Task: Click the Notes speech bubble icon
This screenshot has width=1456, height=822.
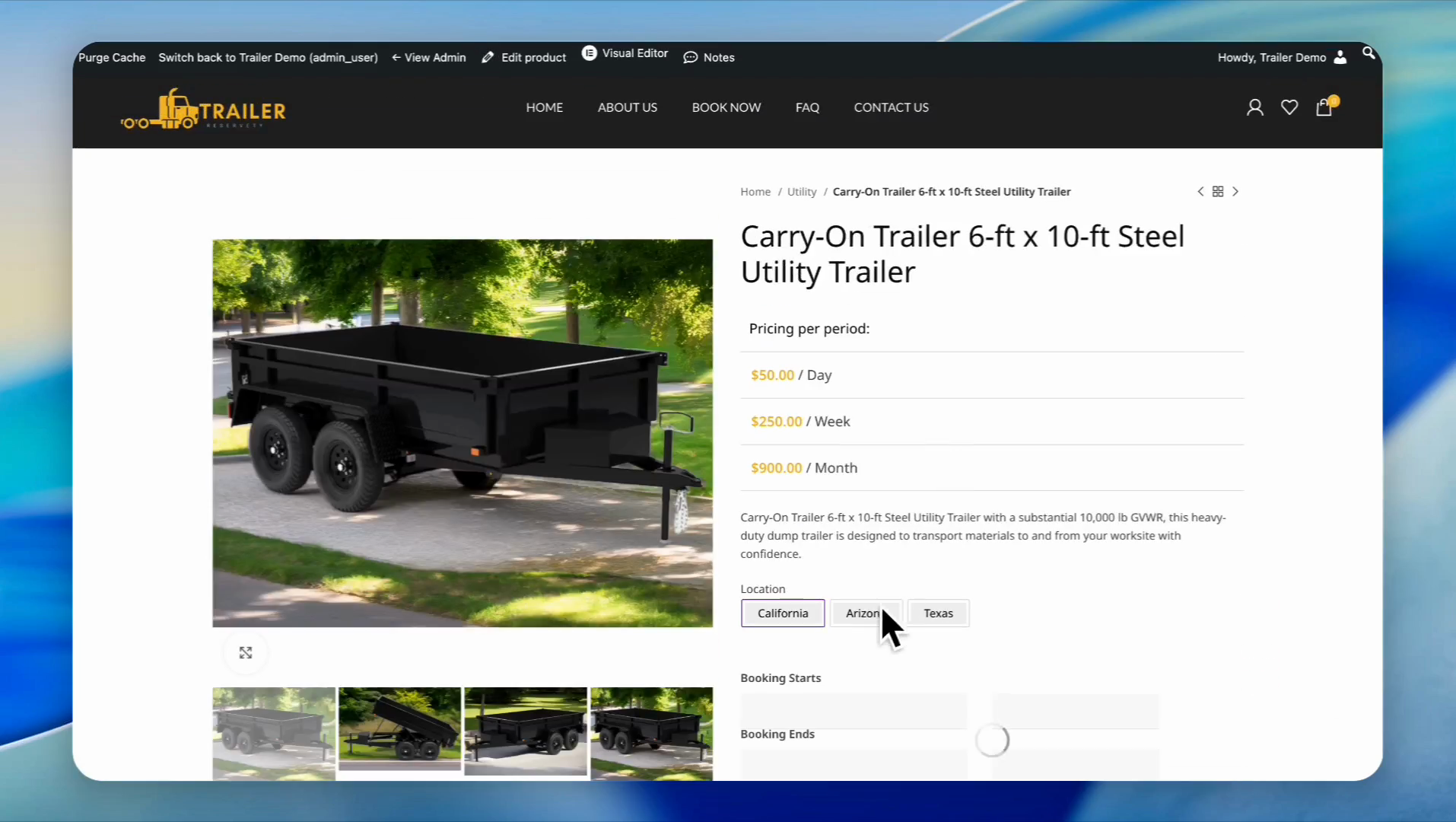Action: (x=690, y=58)
